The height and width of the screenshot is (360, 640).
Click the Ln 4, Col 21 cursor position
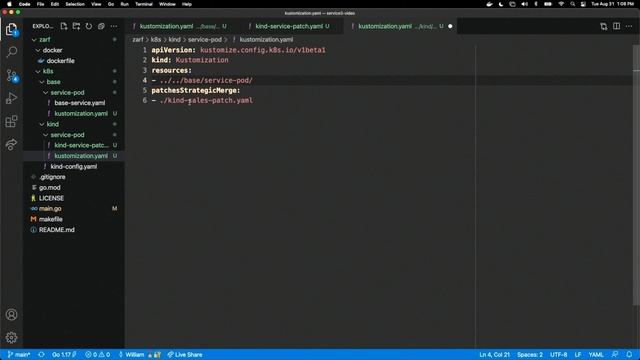click(x=494, y=354)
